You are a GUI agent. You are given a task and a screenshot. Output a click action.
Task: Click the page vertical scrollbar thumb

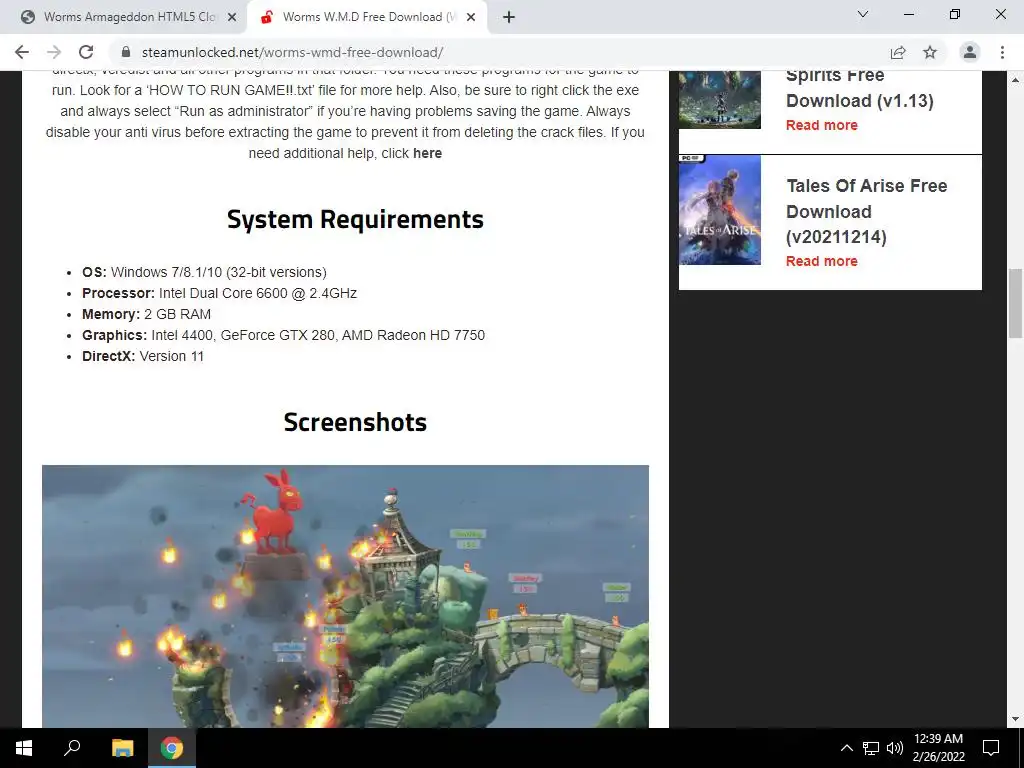(x=1015, y=303)
